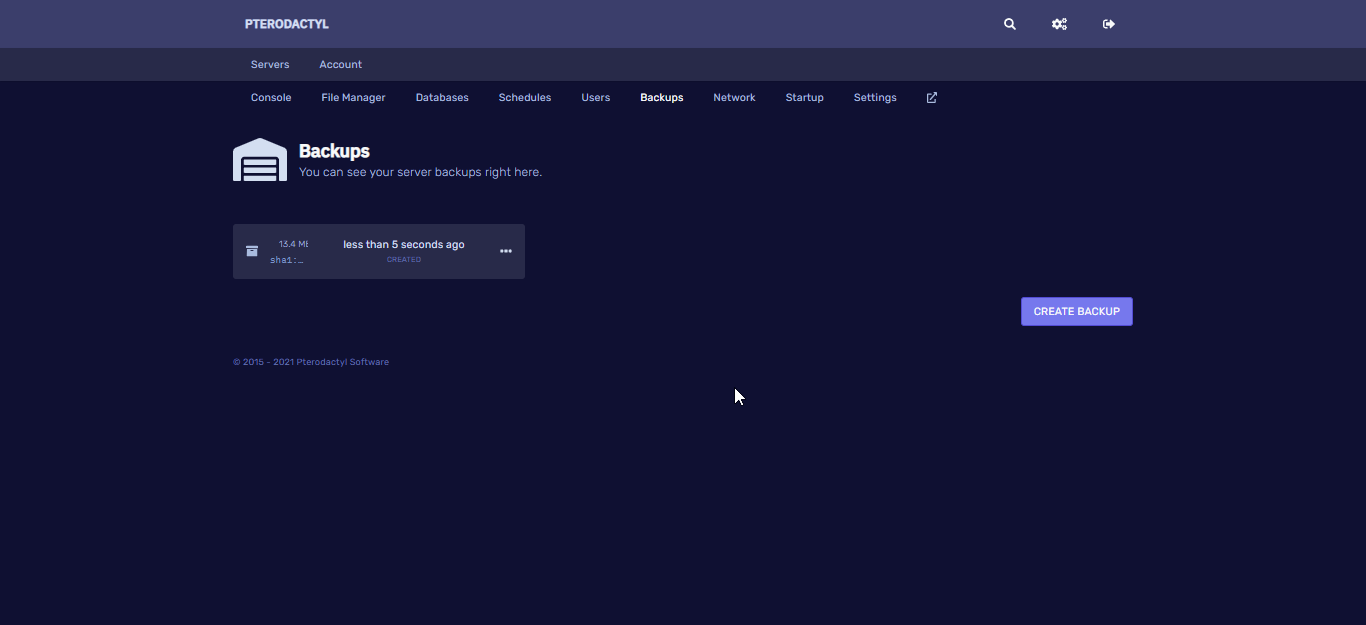This screenshot has height=625, width=1366.
Task: Go to the Servers page
Action: (x=270, y=65)
